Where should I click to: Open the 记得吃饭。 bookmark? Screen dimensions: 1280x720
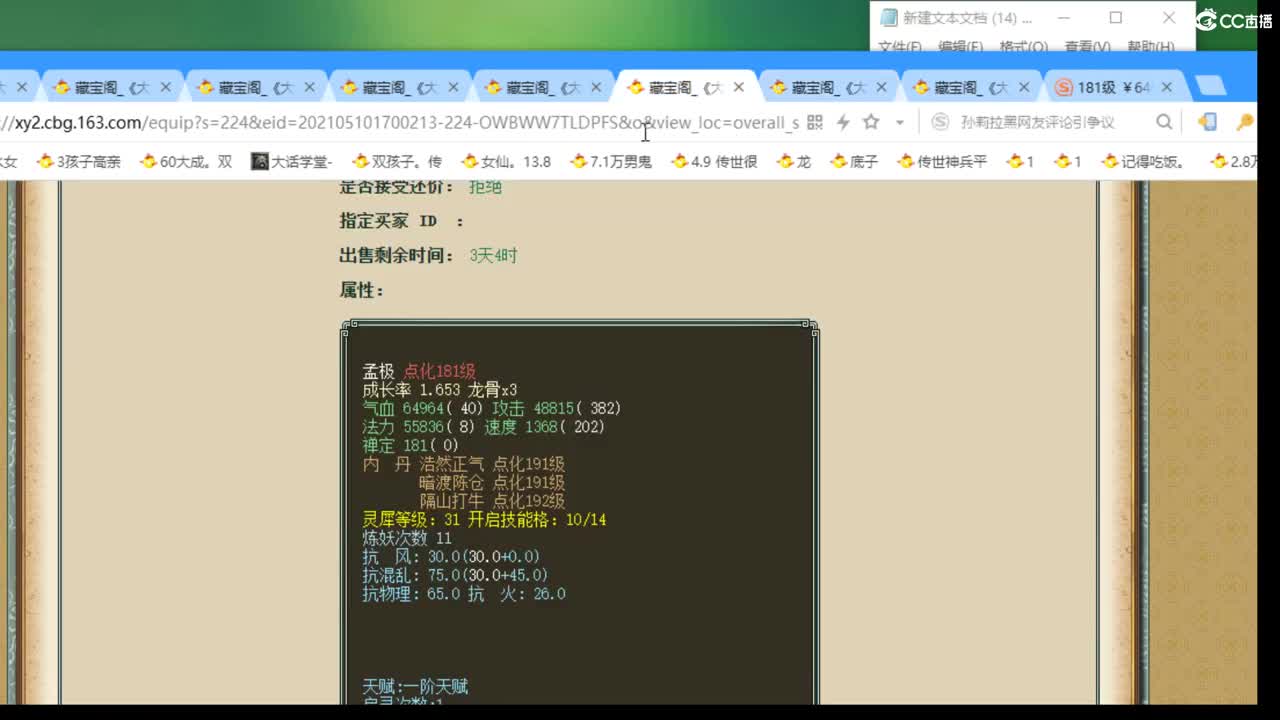coord(1142,161)
